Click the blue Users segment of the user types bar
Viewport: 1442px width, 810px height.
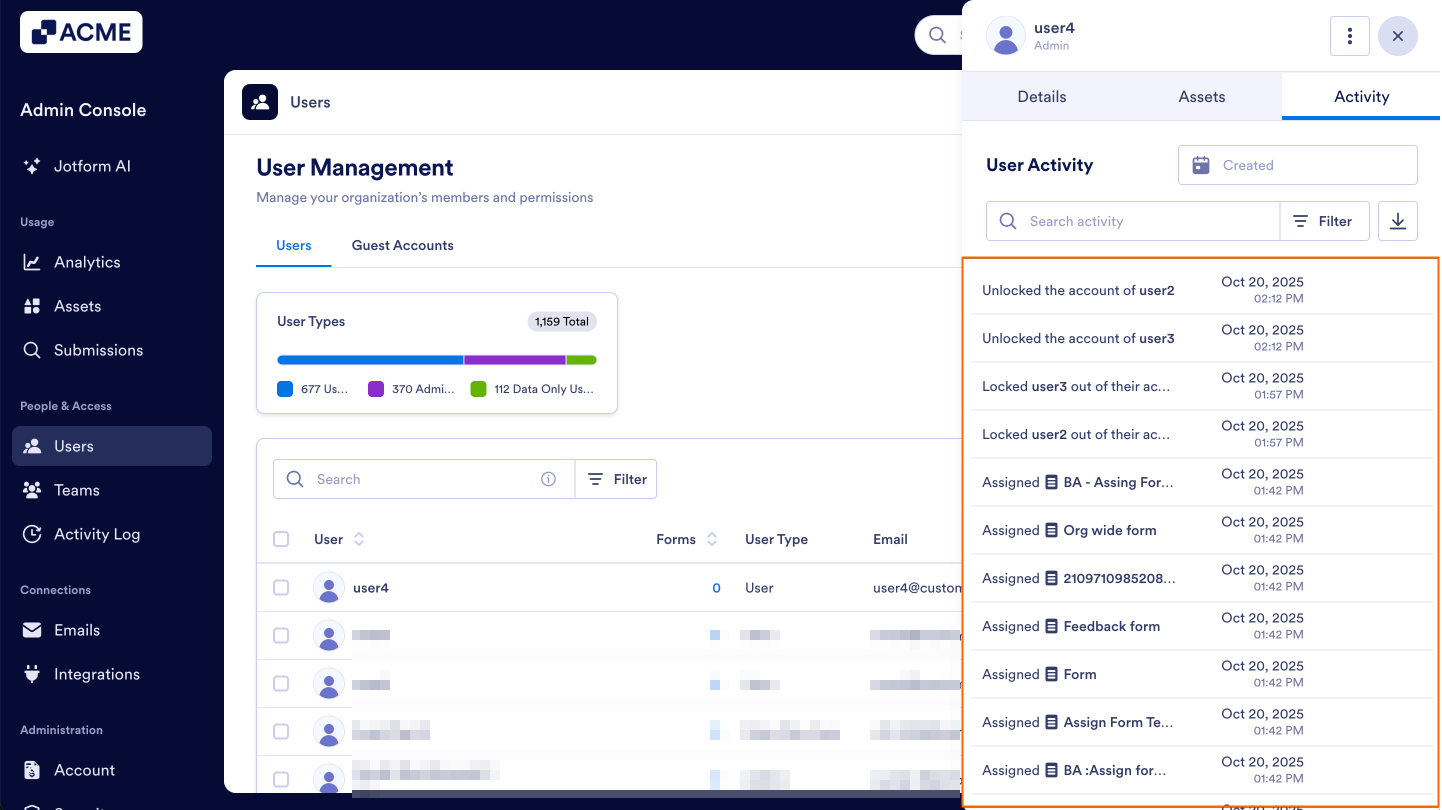(369, 359)
